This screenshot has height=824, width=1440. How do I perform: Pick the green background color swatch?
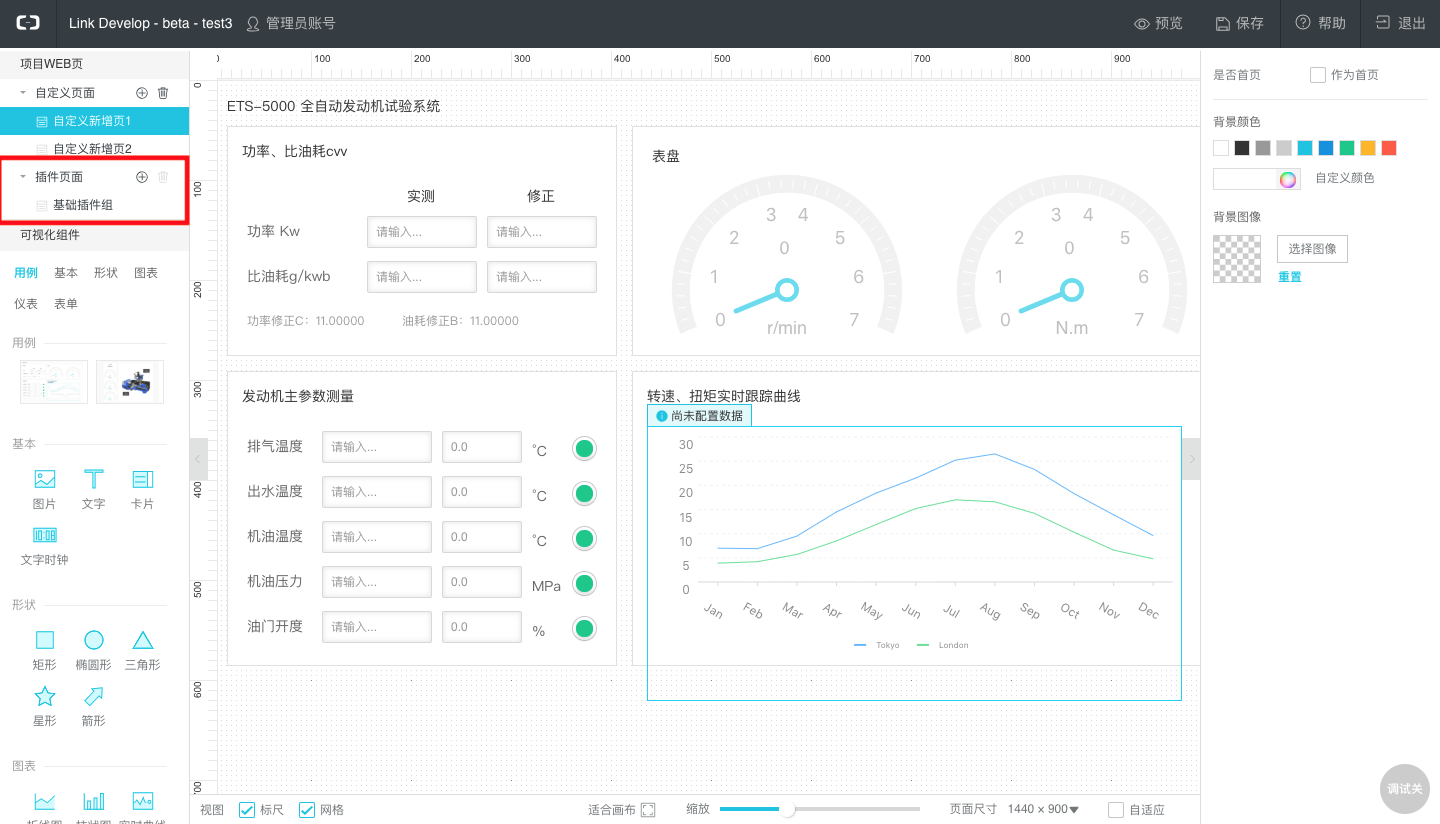tap(1347, 148)
